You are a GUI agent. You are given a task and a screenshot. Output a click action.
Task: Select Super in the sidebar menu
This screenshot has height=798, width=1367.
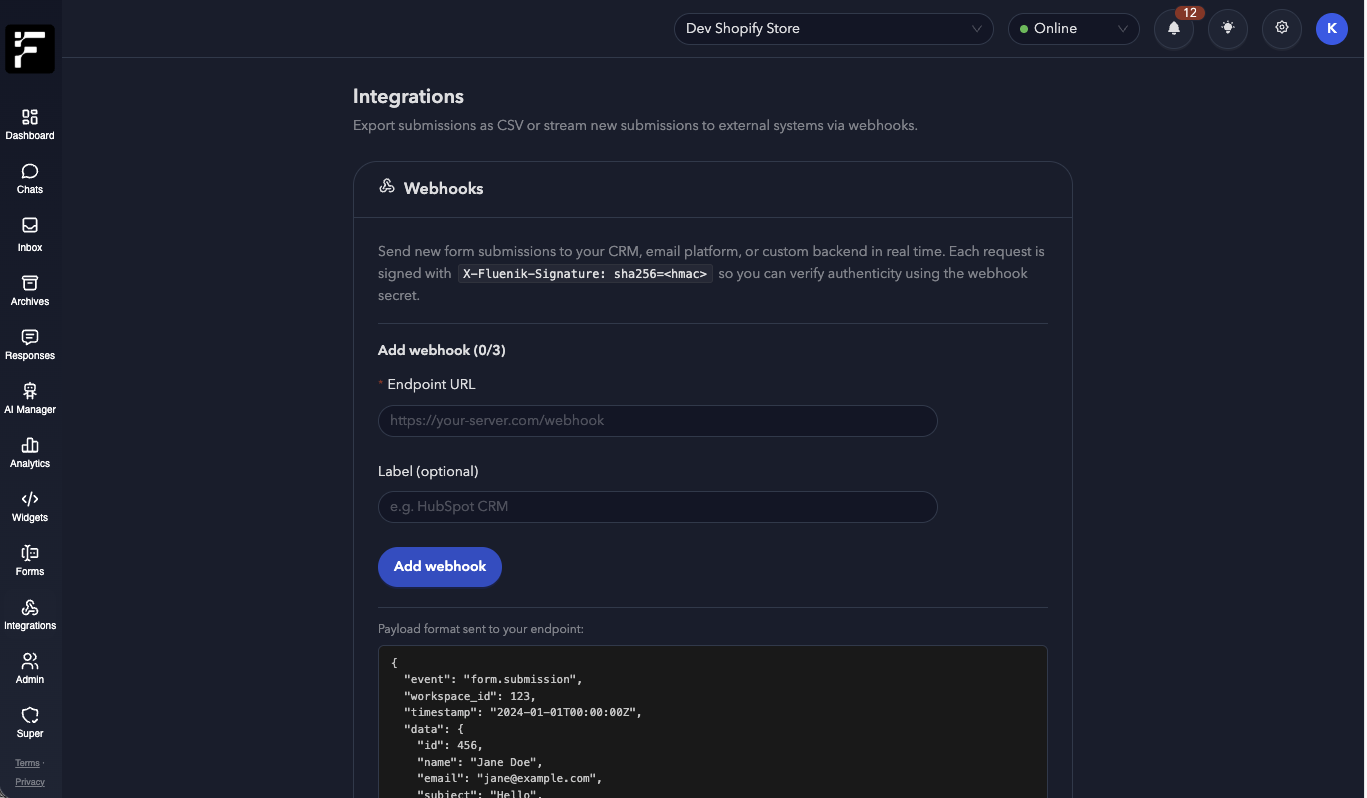pos(30,716)
